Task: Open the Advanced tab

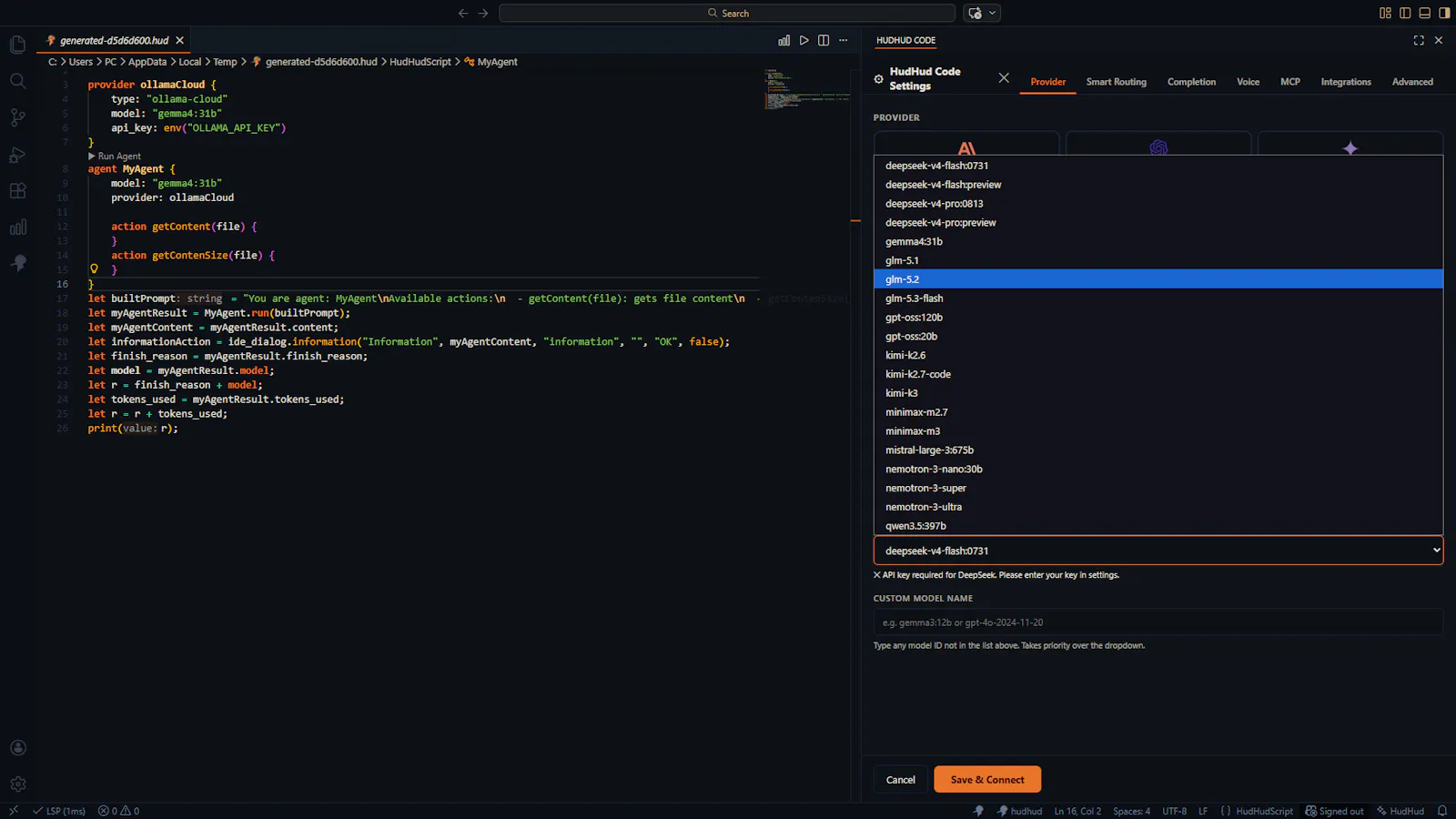Action: [1412, 82]
